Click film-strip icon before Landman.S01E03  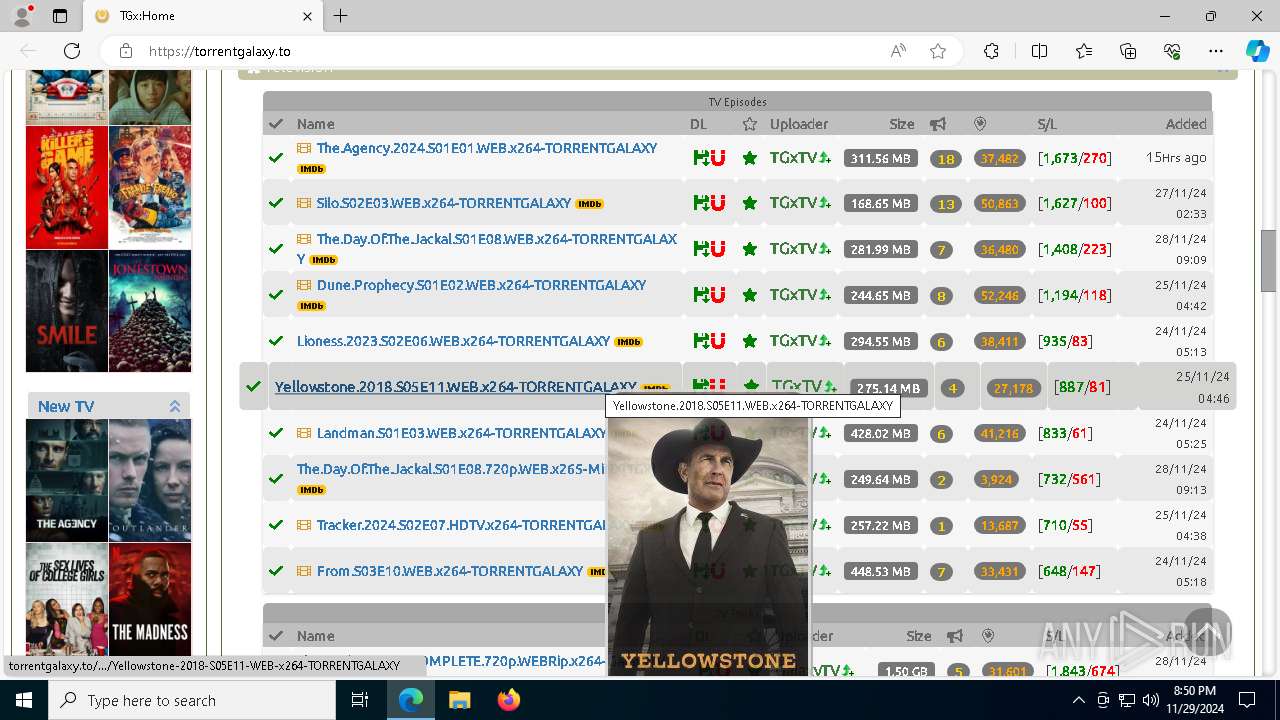(x=304, y=433)
